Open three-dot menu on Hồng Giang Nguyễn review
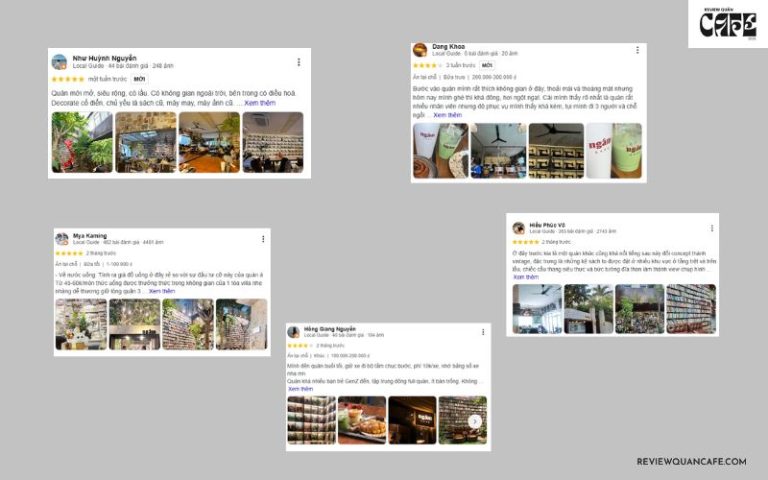768x480 pixels. (483, 332)
